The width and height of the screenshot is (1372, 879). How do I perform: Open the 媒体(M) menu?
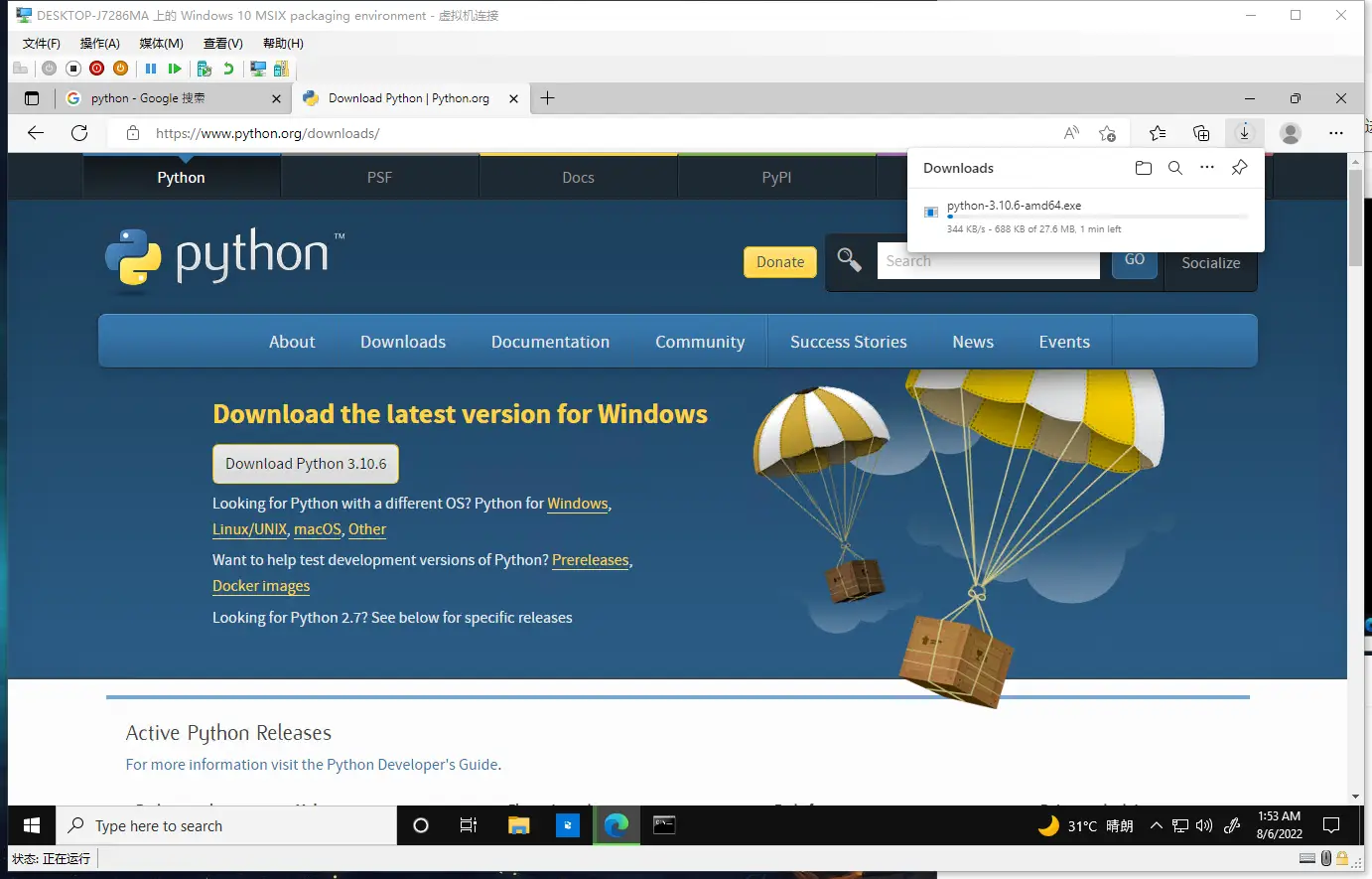(x=161, y=43)
